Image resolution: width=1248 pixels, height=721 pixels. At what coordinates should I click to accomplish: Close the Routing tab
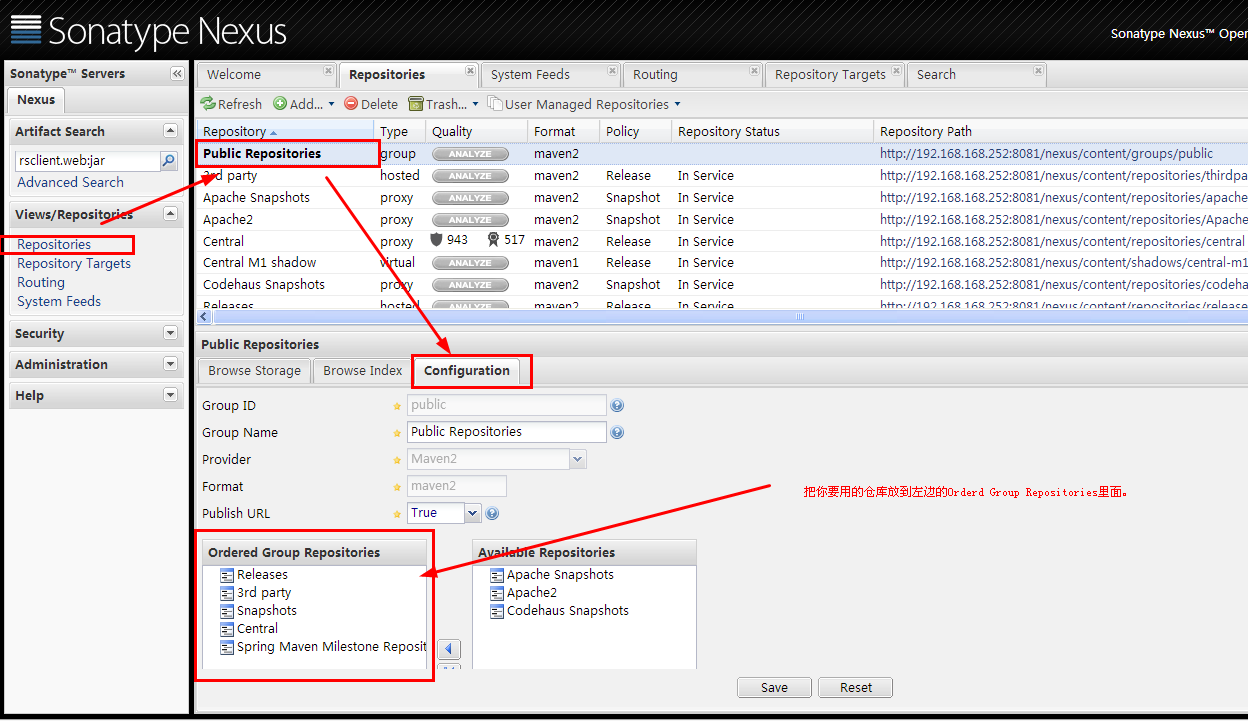[x=754, y=70]
